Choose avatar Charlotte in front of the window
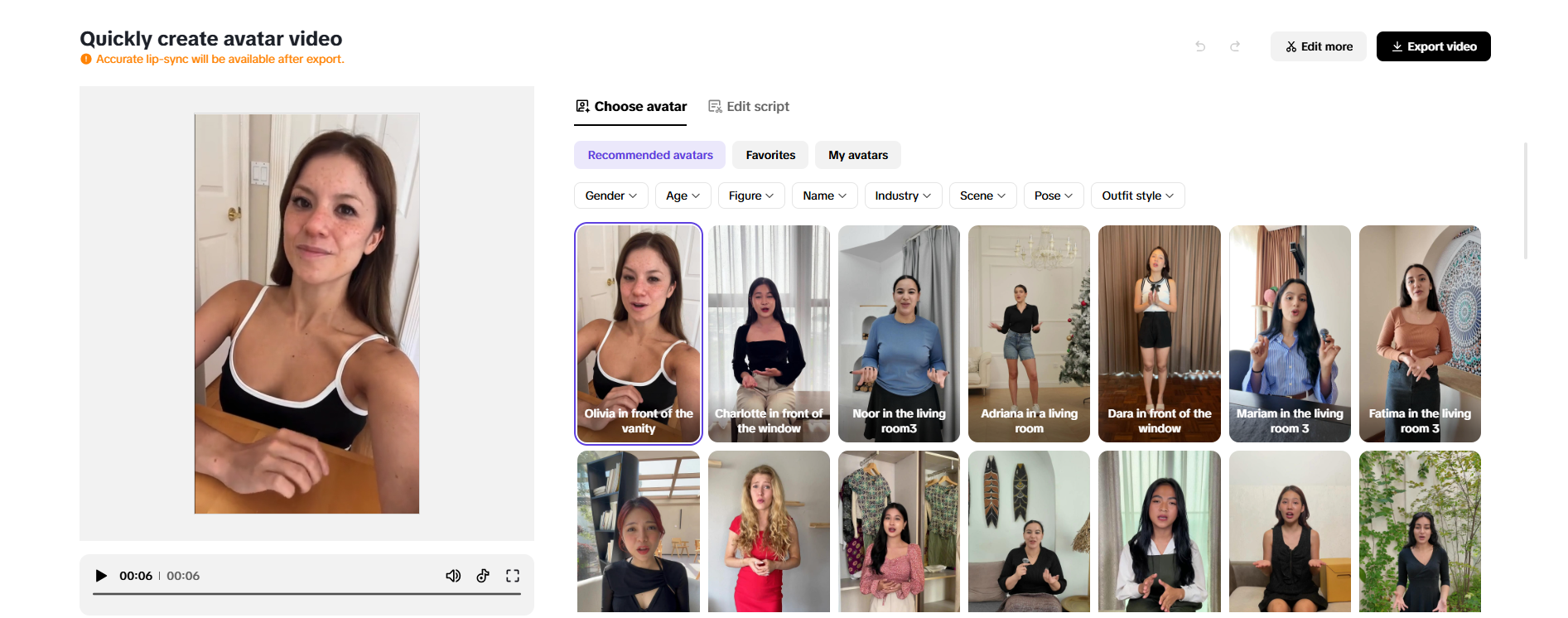 click(769, 334)
